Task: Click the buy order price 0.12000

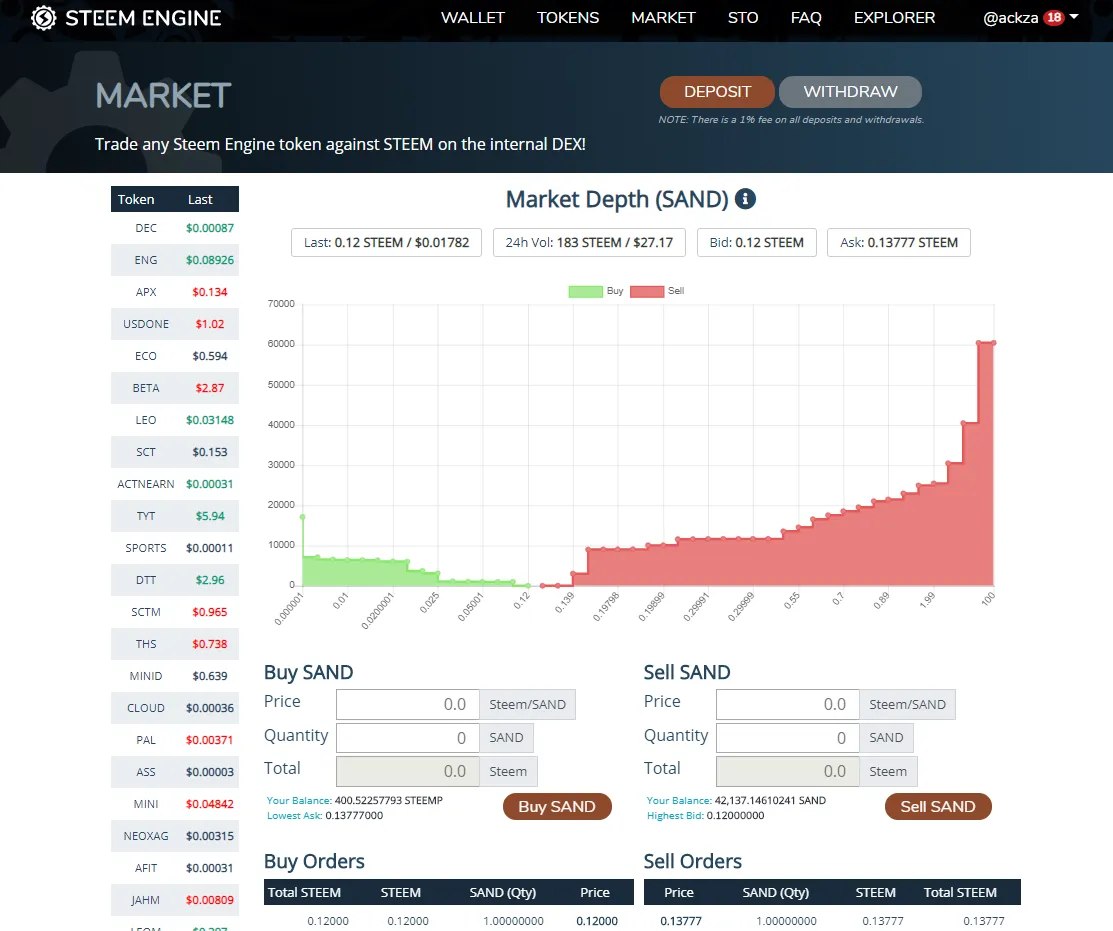Action: click(x=597, y=920)
